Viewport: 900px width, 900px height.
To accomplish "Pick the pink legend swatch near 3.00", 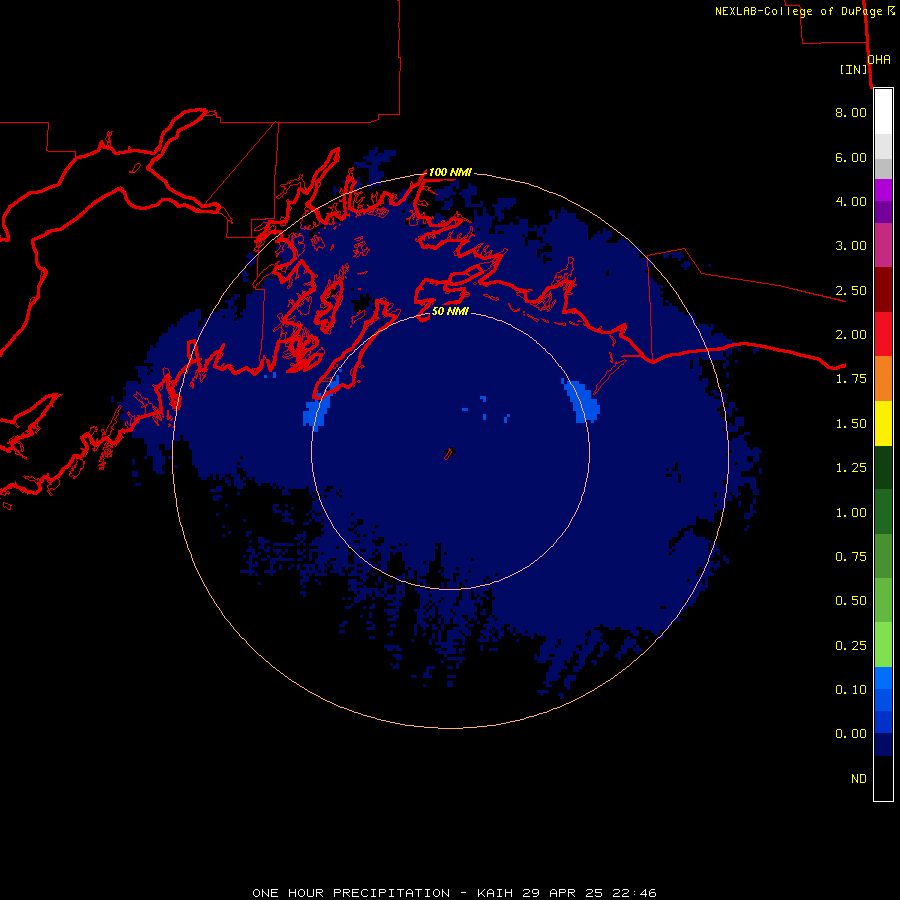I will point(883,245).
